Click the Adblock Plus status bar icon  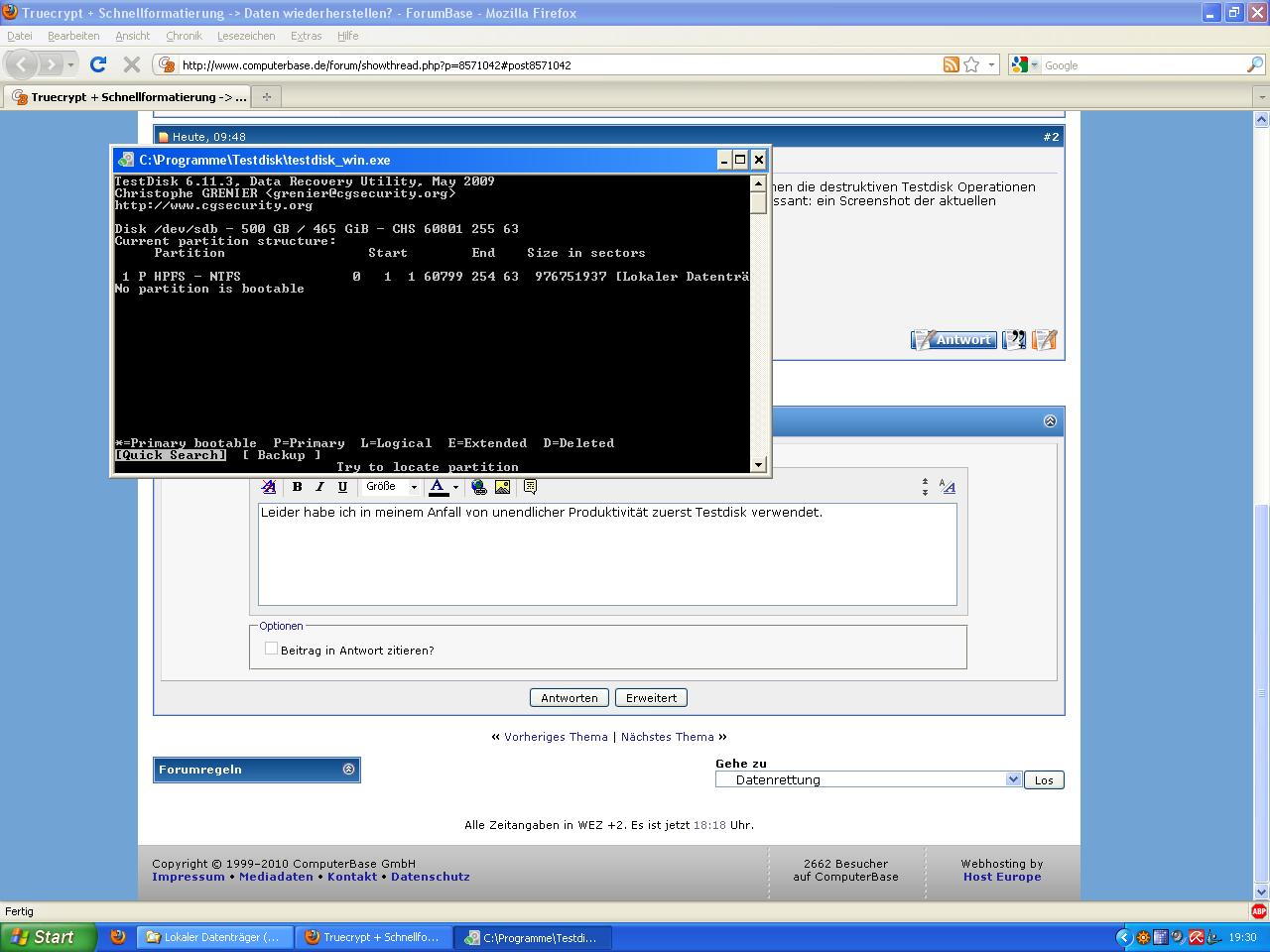1258,911
